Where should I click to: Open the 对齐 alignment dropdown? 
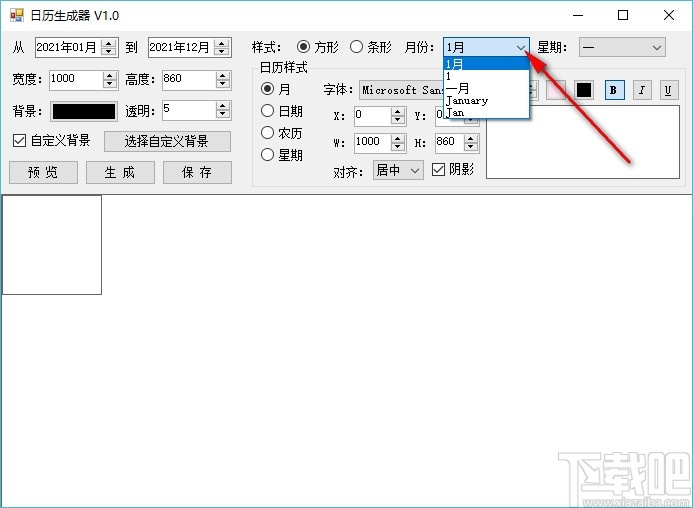coord(398,170)
